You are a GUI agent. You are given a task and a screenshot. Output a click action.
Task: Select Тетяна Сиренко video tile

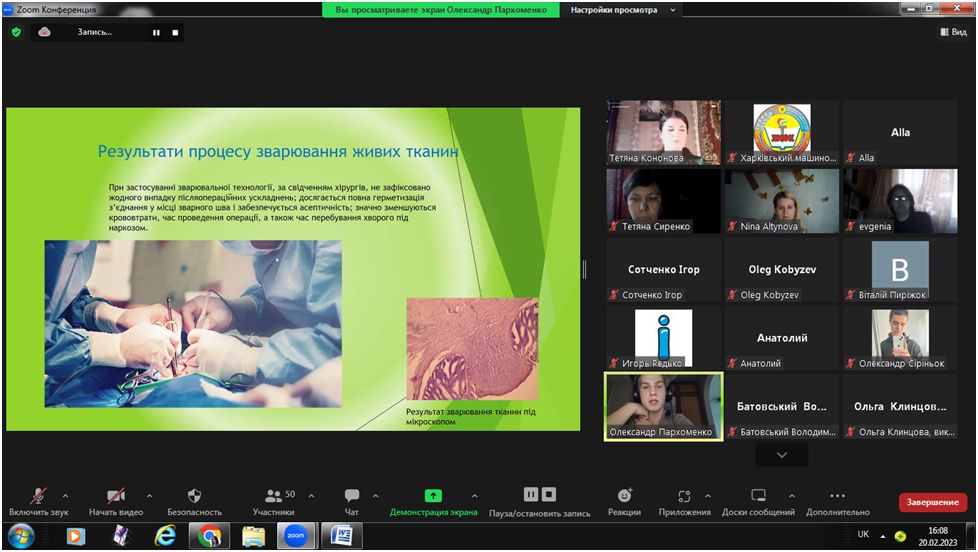(x=664, y=201)
